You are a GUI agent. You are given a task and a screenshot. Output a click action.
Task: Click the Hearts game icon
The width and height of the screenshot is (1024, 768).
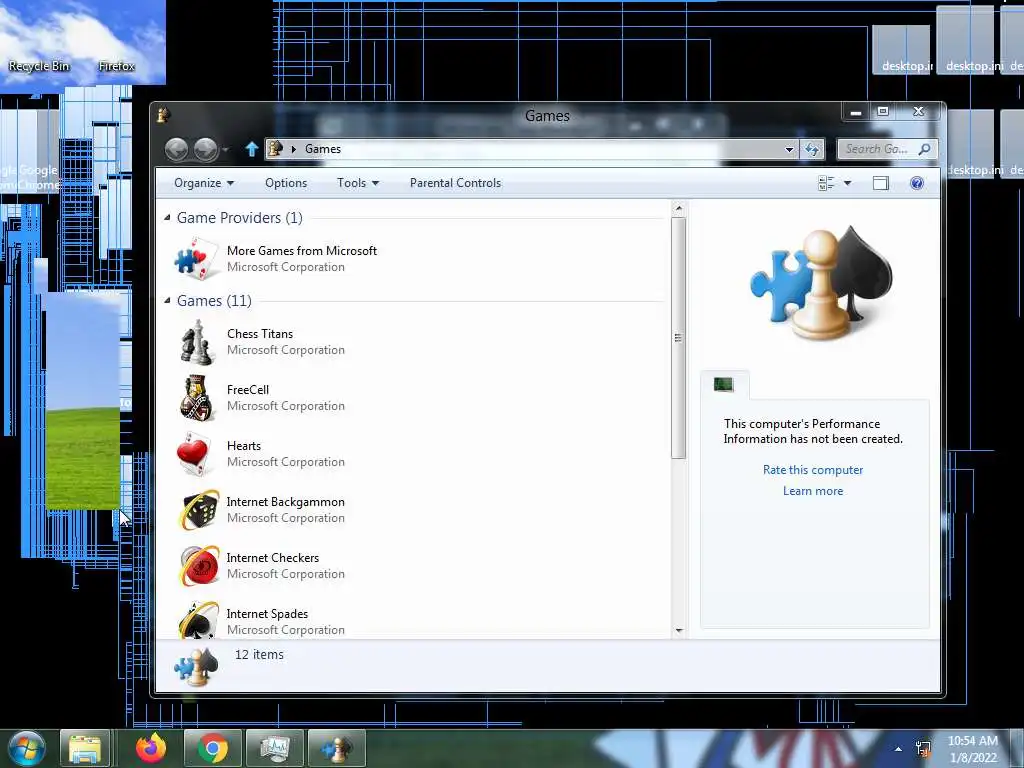tap(194, 454)
